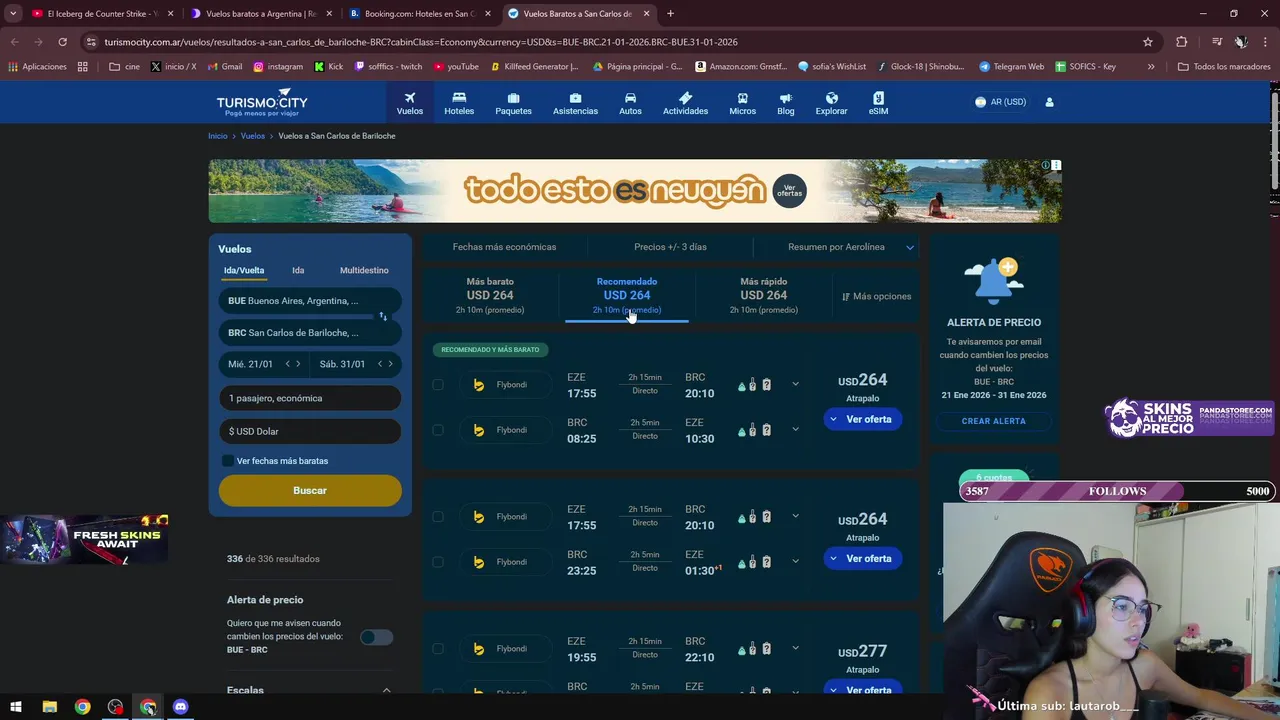Tick the checkbox for the 19:55 EZE flight

[x=438, y=649]
